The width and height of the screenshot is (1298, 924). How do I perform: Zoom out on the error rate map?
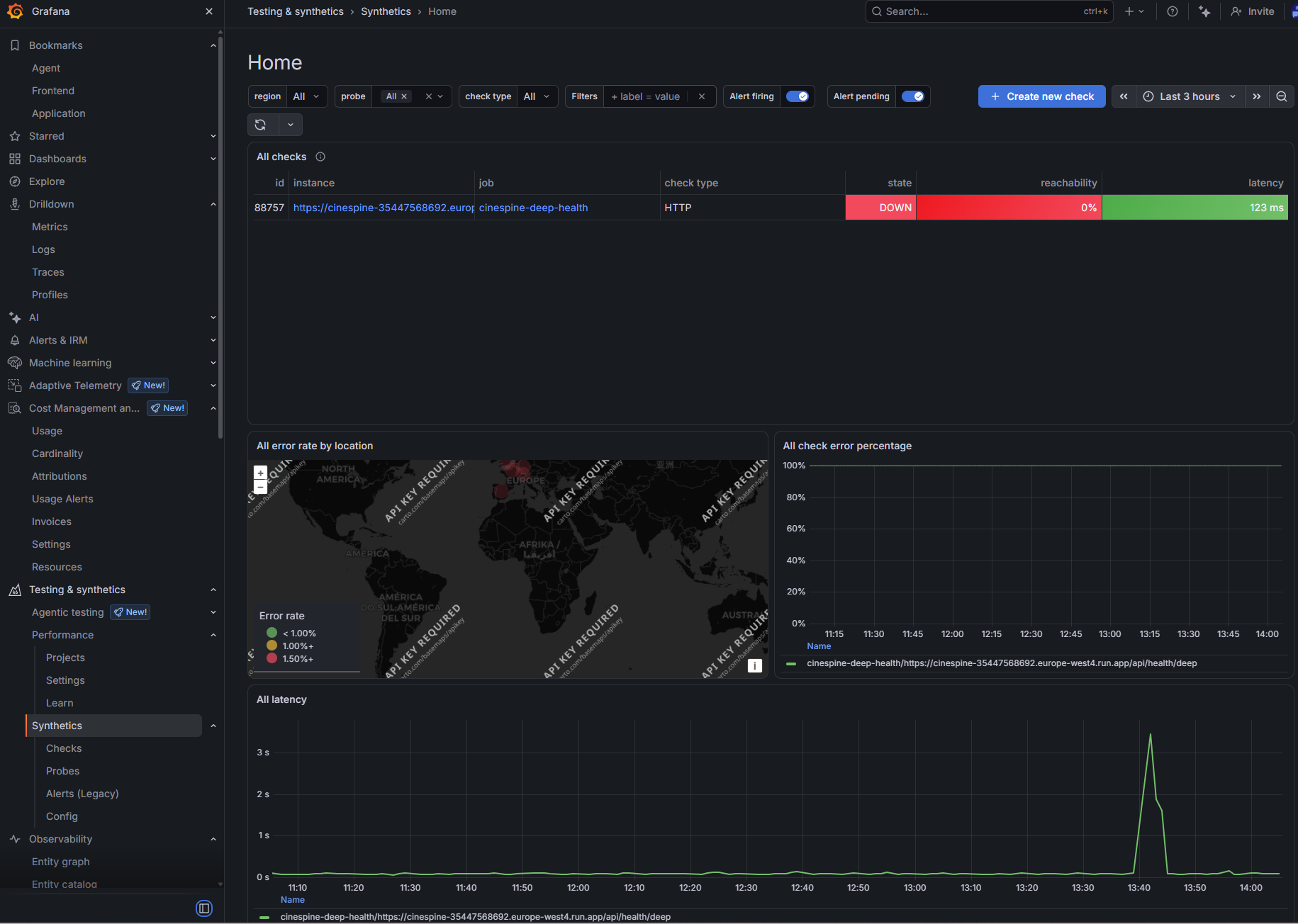click(x=260, y=487)
